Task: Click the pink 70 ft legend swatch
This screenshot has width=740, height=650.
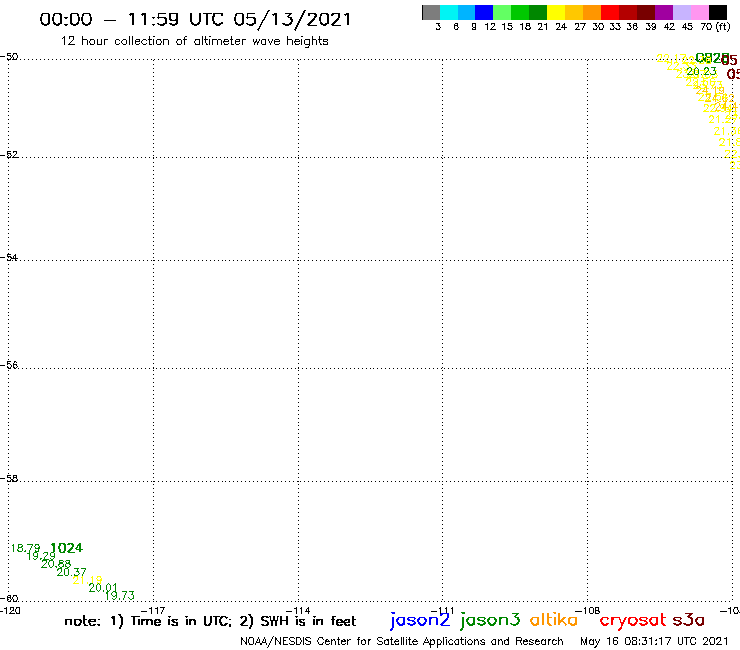Action: (699, 12)
